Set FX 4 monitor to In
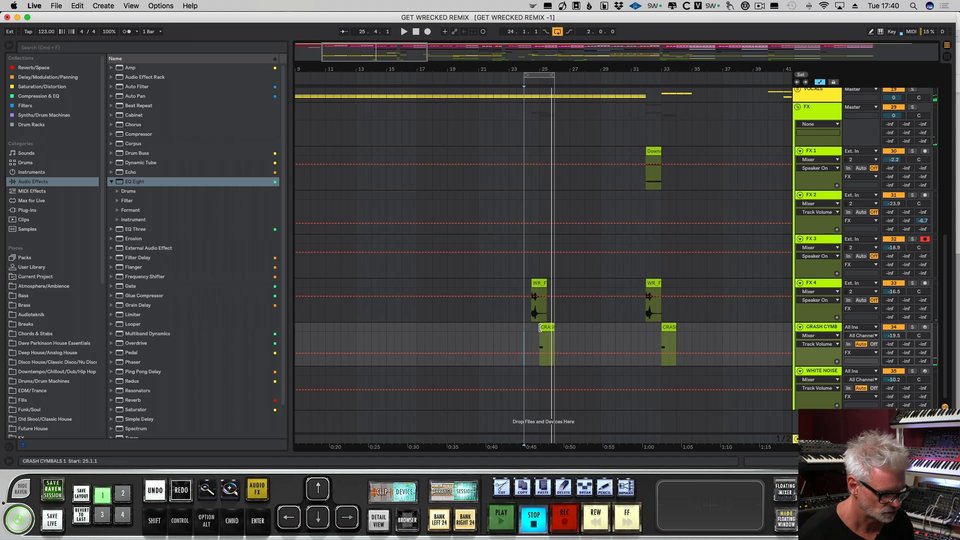This screenshot has height=540, width=960. tap(849, 300)
